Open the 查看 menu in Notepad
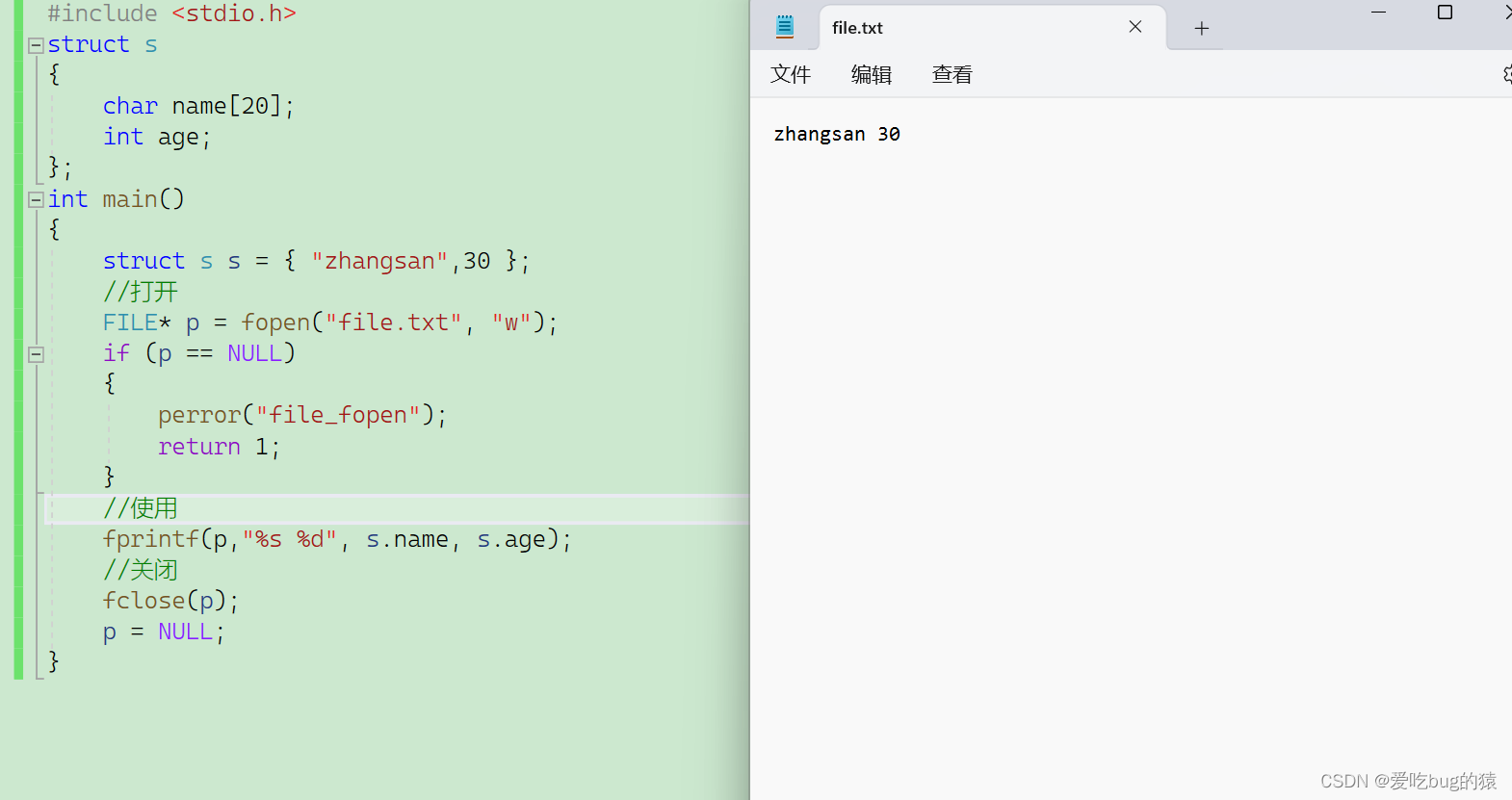The height and width of the screenshot is (800, 1512). 952,74
